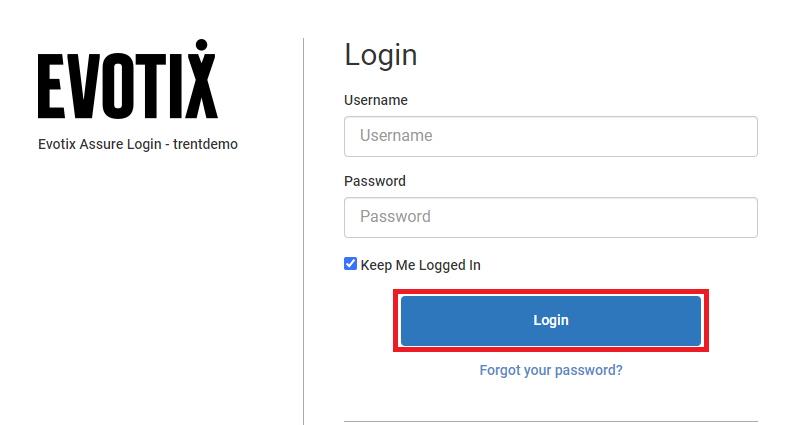Uncheck the Keep Me Logged In checkbox
Image resolution: width=795 pixels, height=425 pixels.
tap(350, 264)
